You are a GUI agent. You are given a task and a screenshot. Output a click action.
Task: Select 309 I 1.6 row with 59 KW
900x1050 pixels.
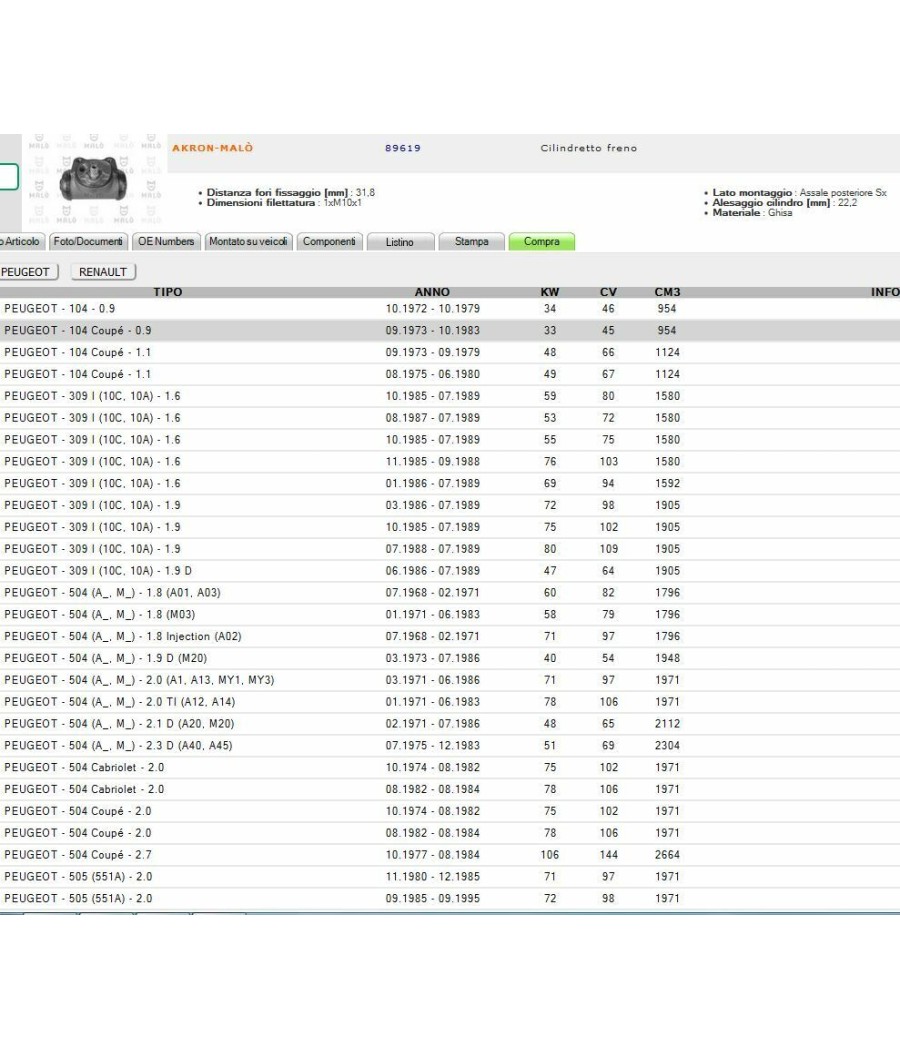[x=450, y=396]
